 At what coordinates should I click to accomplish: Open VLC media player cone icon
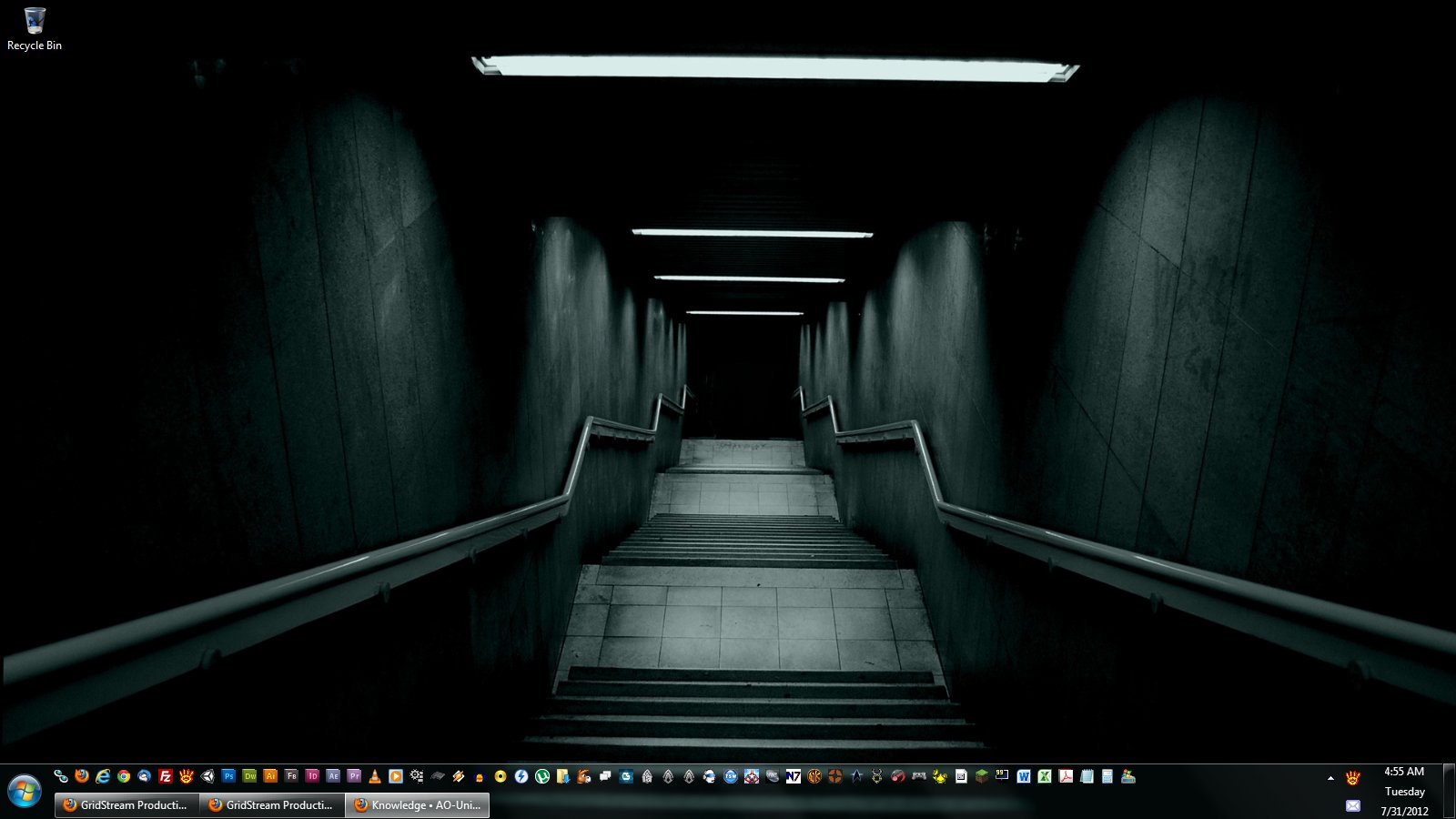pos(375,776)
